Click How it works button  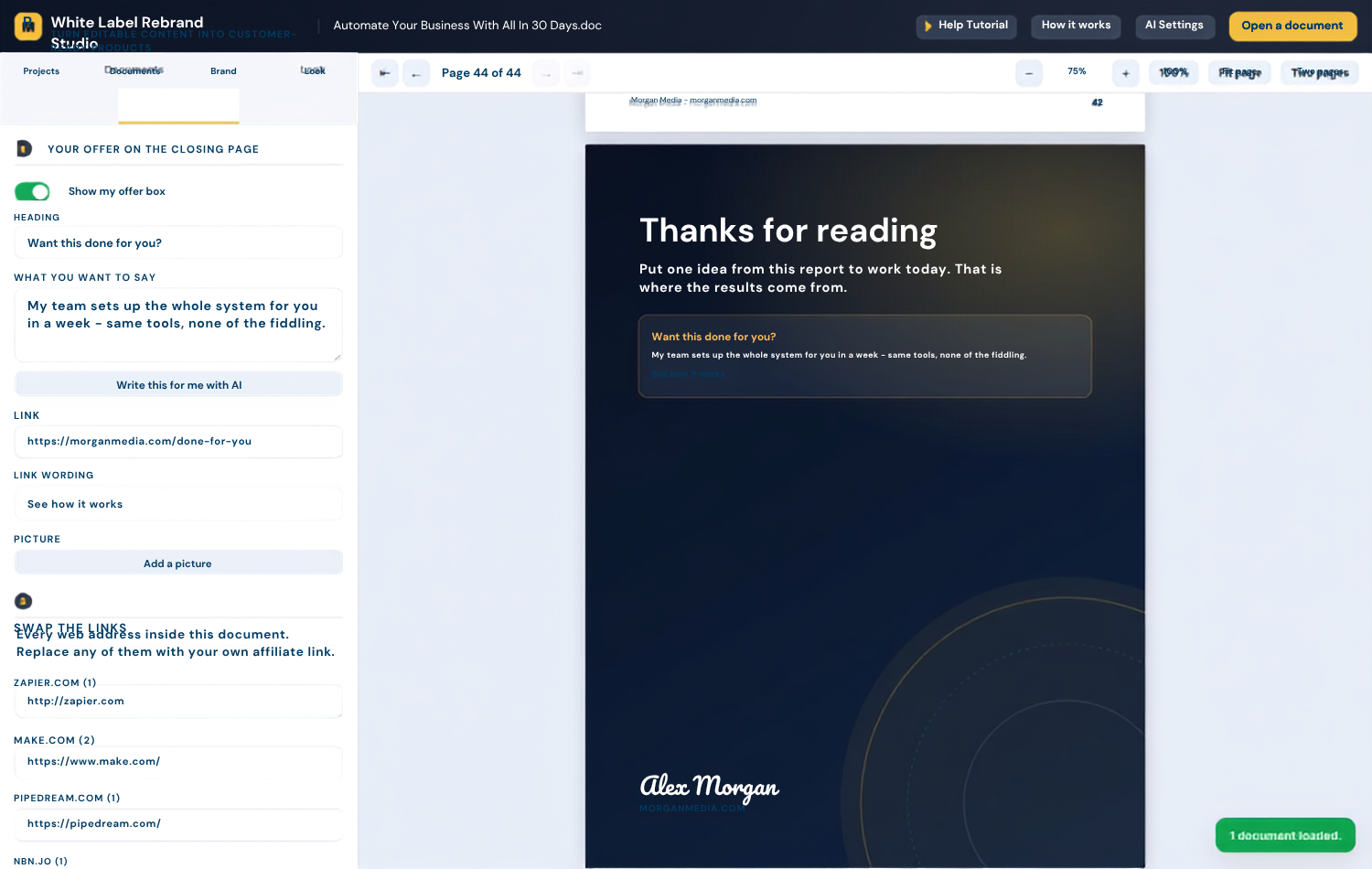(1077, 26)
